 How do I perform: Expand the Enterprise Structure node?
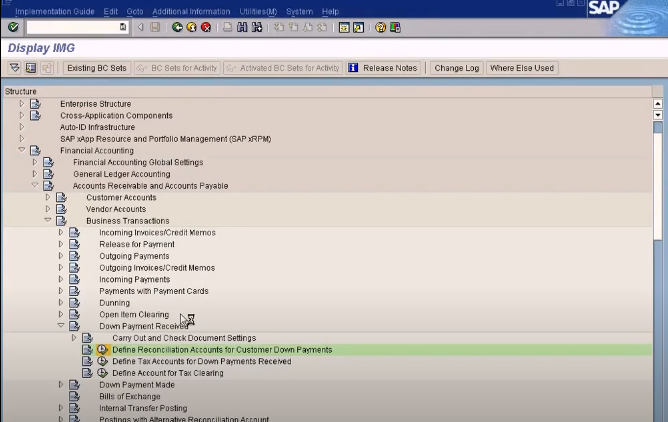click(22, 103)
